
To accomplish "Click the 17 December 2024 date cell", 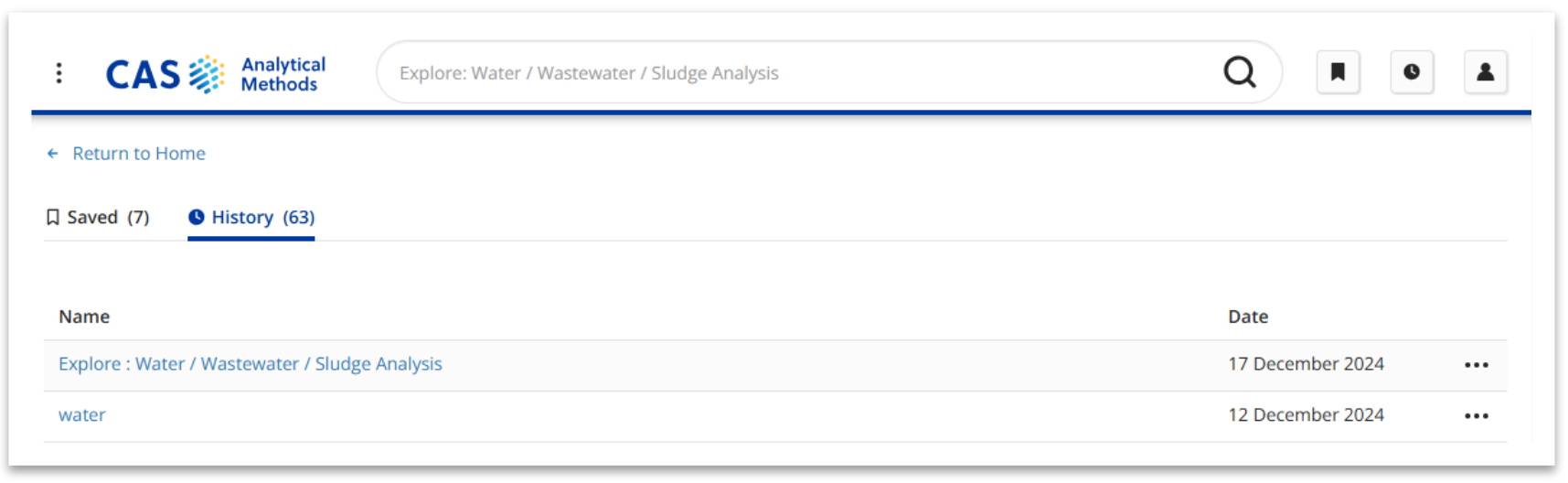I will tap(1306, 364).
